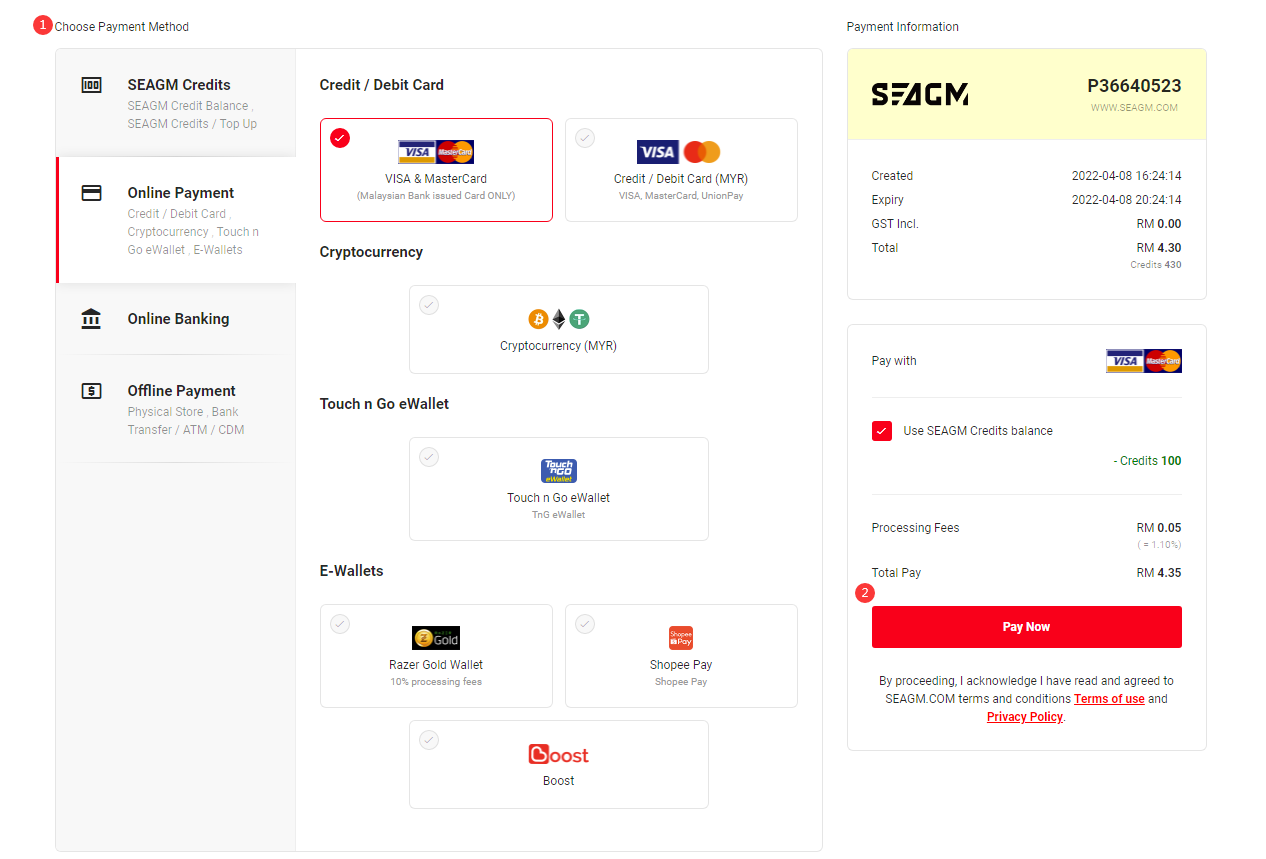This screenshot has height=859, width=1266.
Task: Click the Online Payment card icon
Action: click(91, 193)
